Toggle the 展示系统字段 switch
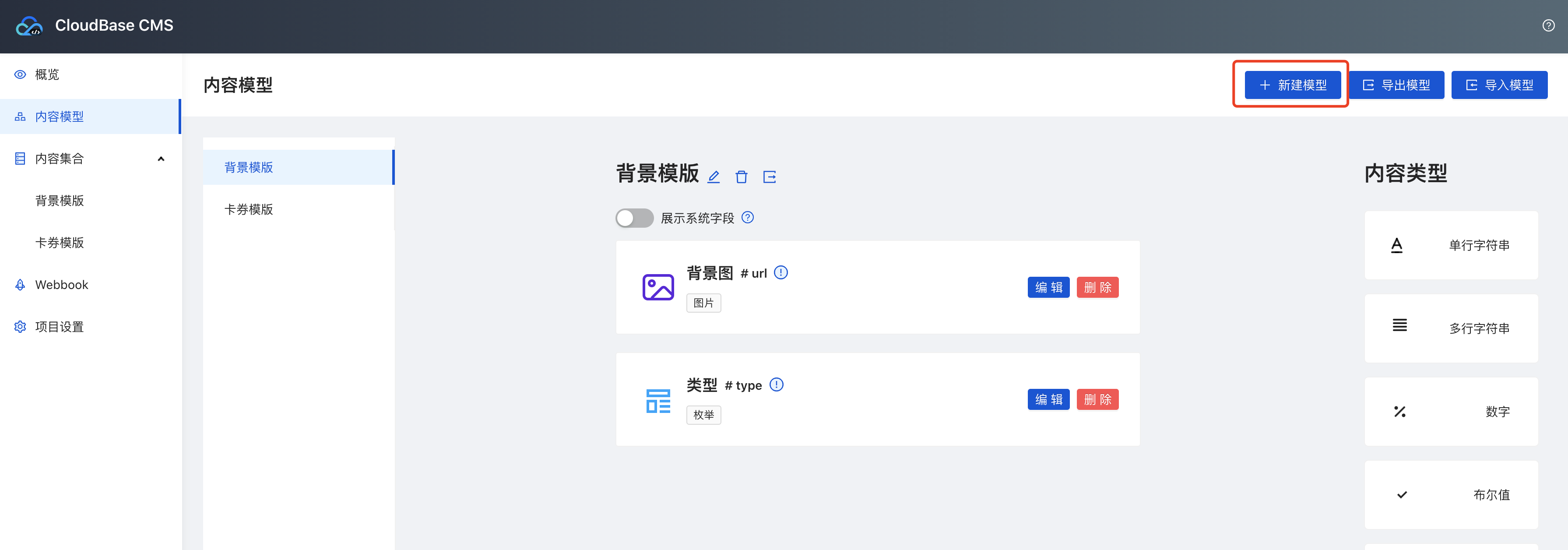The height and width of the screenshot is (550, 1568). pos(634,218)
